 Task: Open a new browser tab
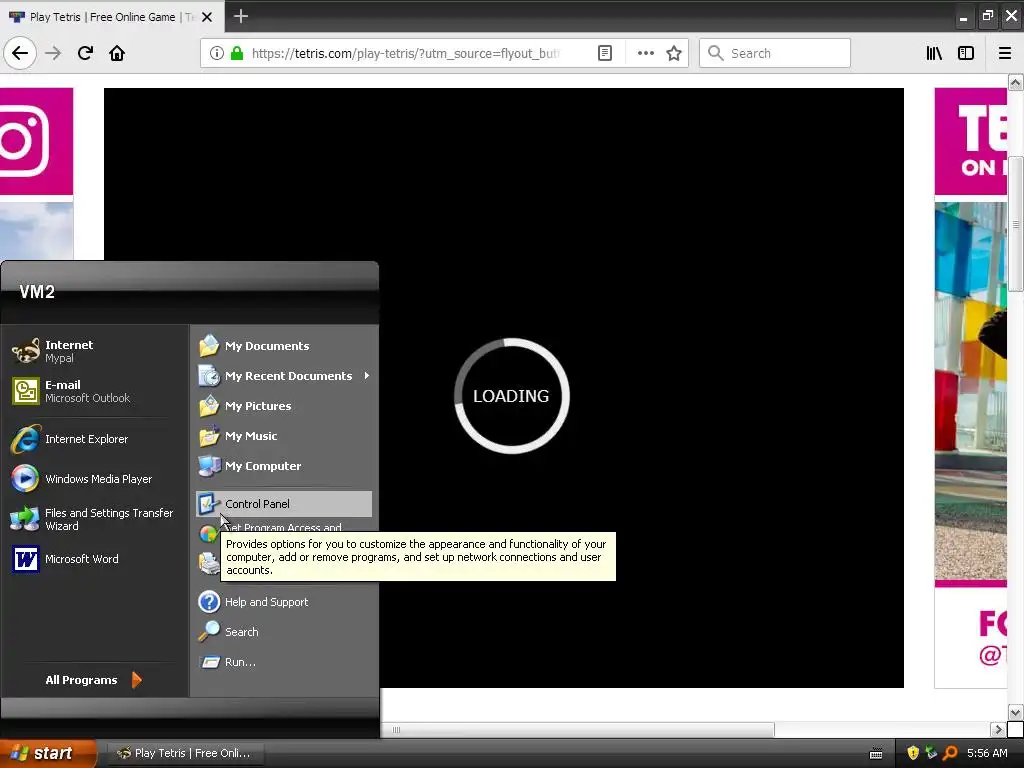pyautogui.click(x=241, y=16)
